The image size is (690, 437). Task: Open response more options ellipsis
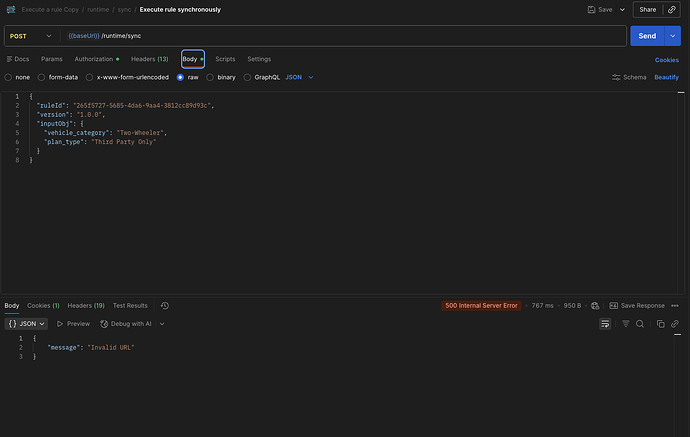(x=675, y=305)
